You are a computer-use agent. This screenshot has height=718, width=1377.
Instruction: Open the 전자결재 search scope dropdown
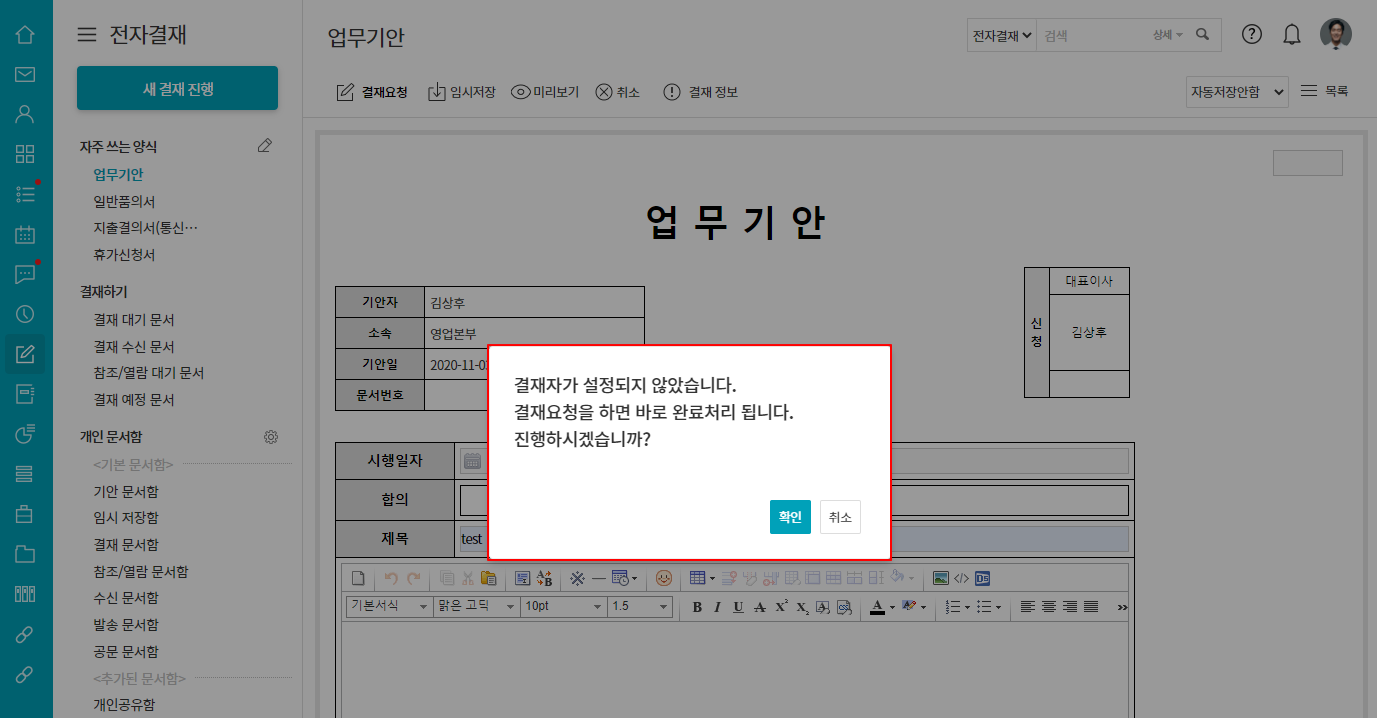[1002, 35]
